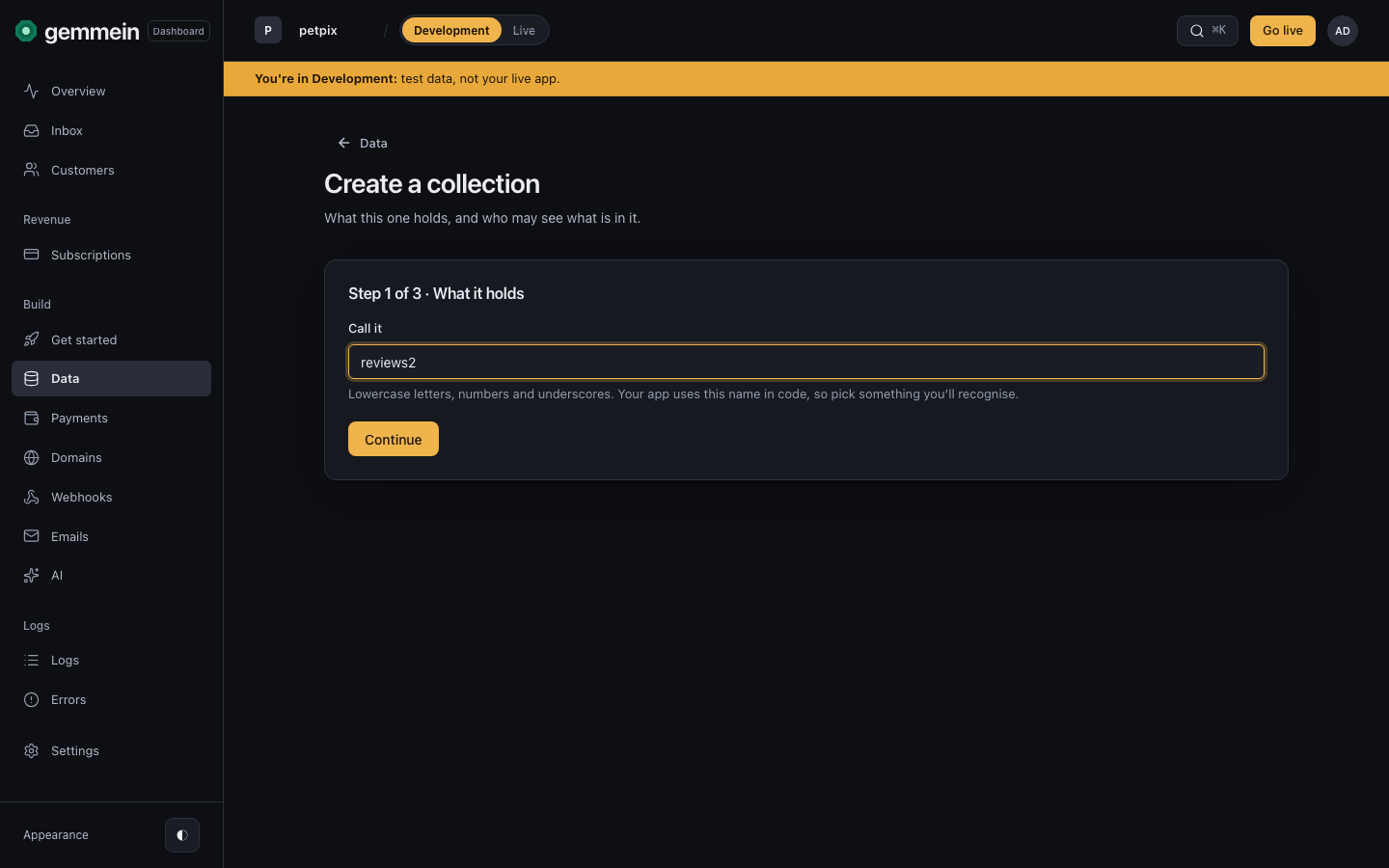
Task: Click the Create a collection title
Action: point(432,183)
